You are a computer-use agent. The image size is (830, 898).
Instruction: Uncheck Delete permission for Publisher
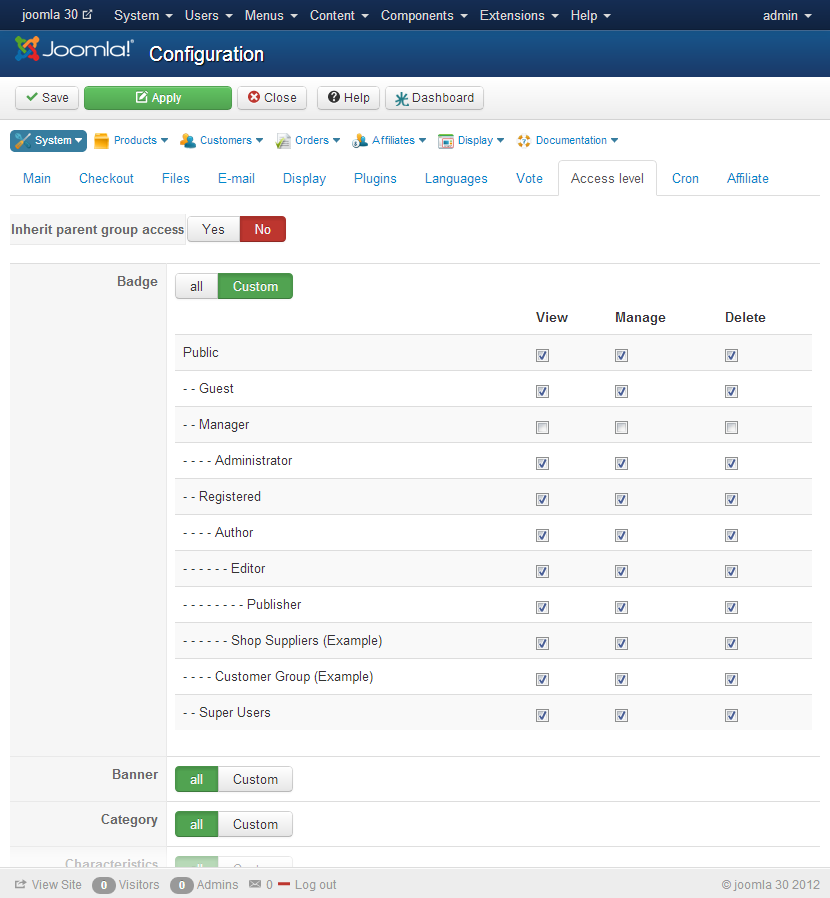[x=731, y=608]
